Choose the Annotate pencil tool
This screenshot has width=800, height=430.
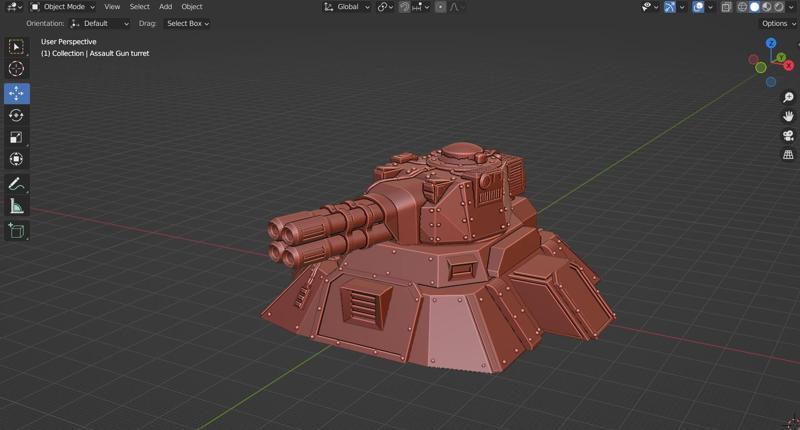(x=16, y=184)
